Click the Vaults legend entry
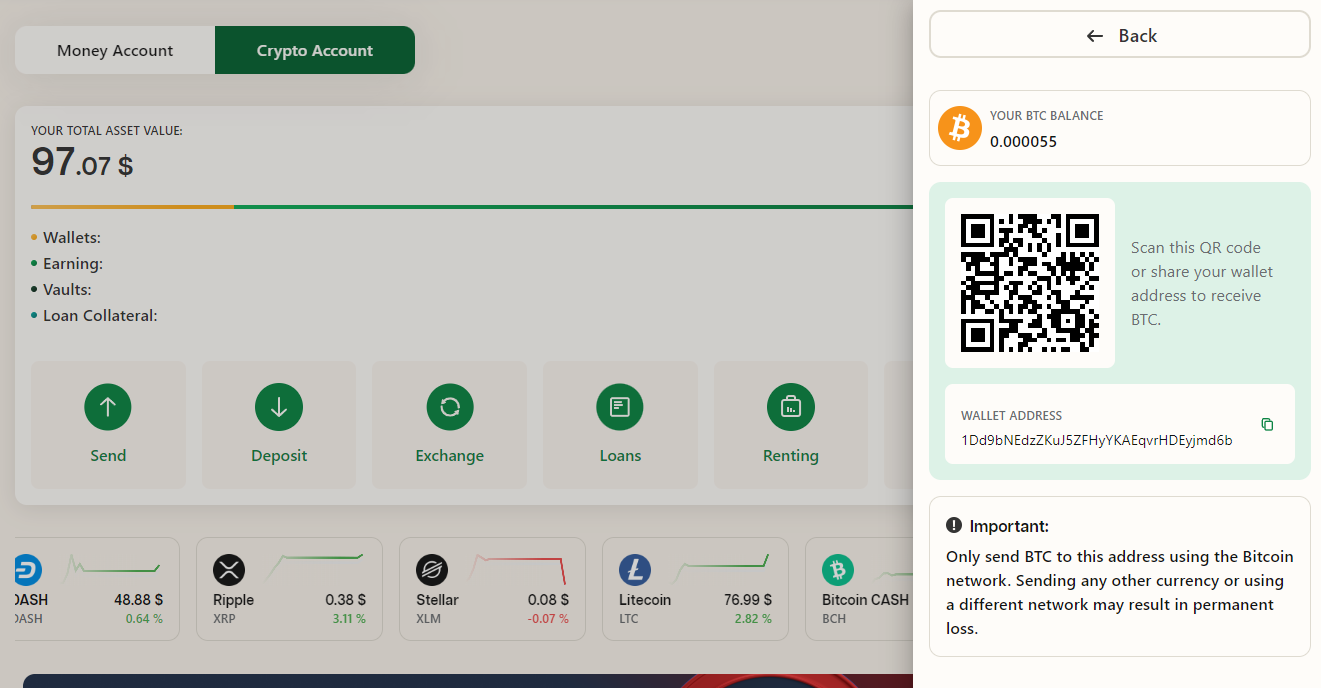Screen dimensions: 1321x688 [61, 290]
